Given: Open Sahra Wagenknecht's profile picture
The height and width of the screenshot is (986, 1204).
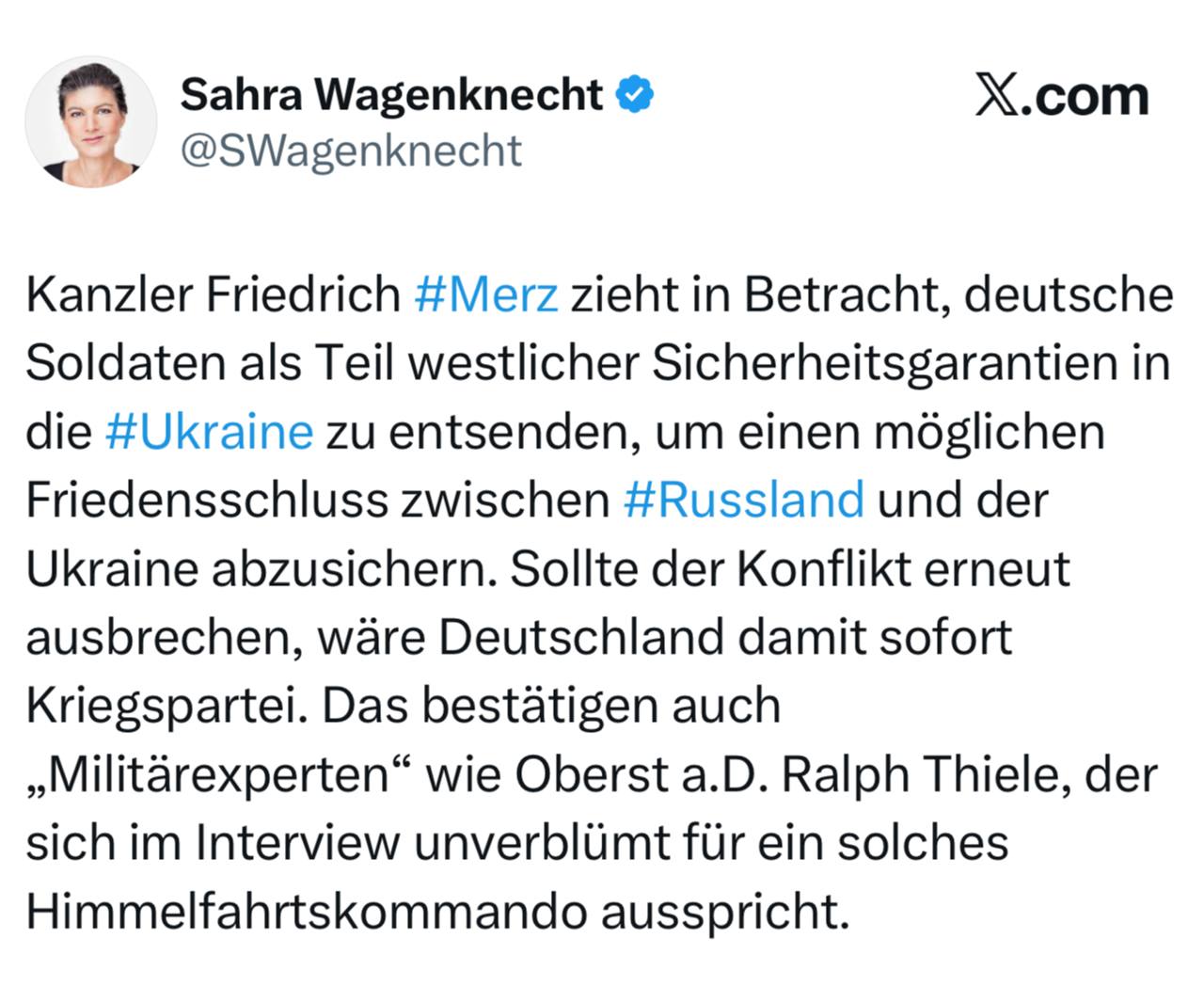Looking at the screenshot, I should (x=90, y=121).
